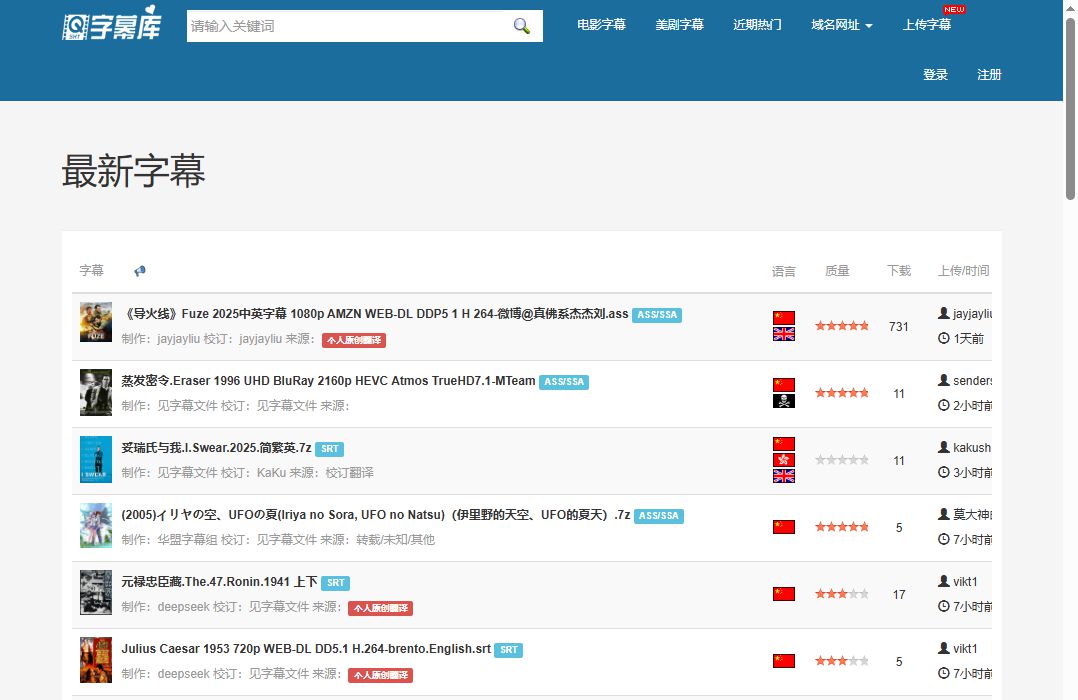Click the page vertical scrollbar thumb
Screen dimensions: 1078x700
click(x=1070, y=108)
